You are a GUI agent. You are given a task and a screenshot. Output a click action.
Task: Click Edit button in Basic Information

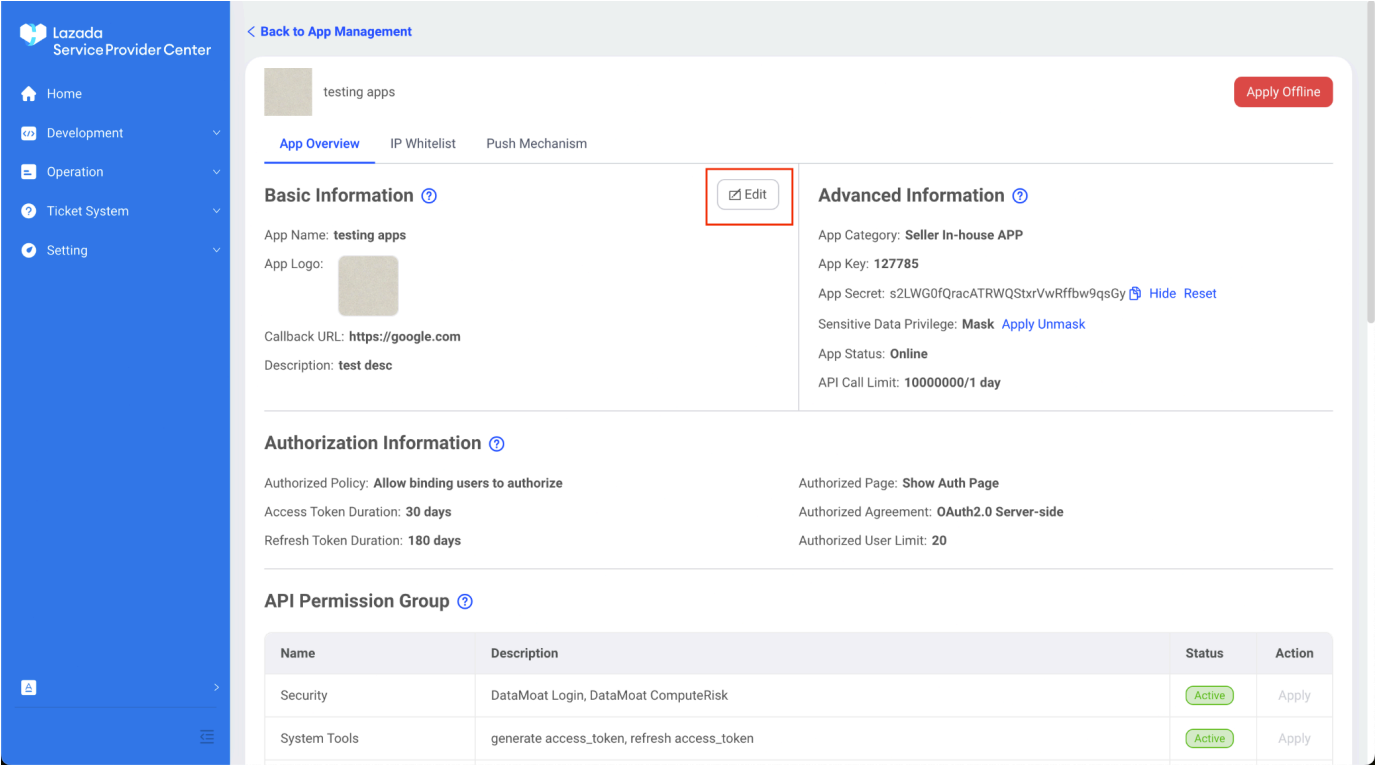pyautogui.click(x=748, y=195)
